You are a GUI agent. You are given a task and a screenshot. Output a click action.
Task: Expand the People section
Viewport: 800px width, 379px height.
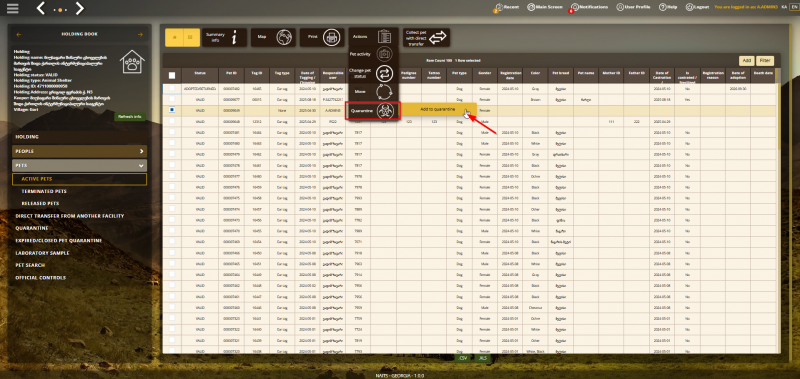[x=80, y=151]
